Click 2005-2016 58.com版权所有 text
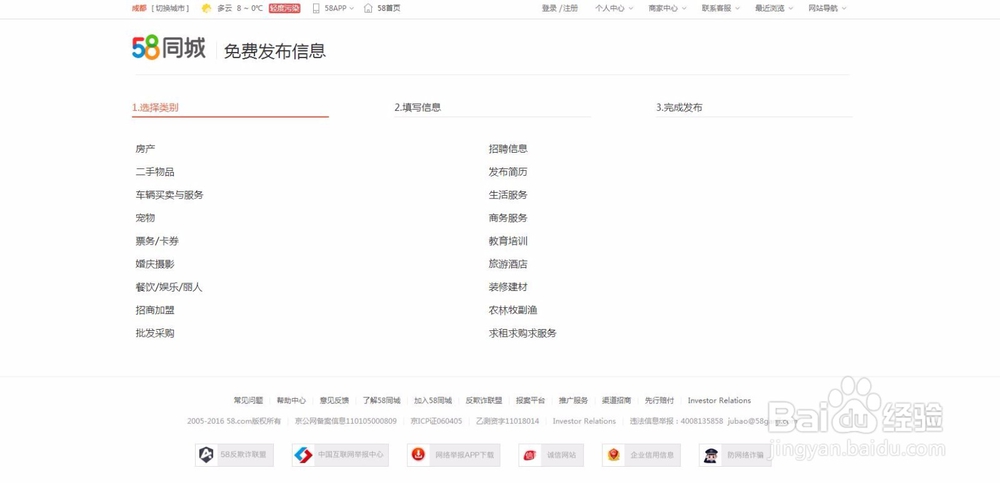This screenshot has height=483, width=1000. [x=234, y=421]
